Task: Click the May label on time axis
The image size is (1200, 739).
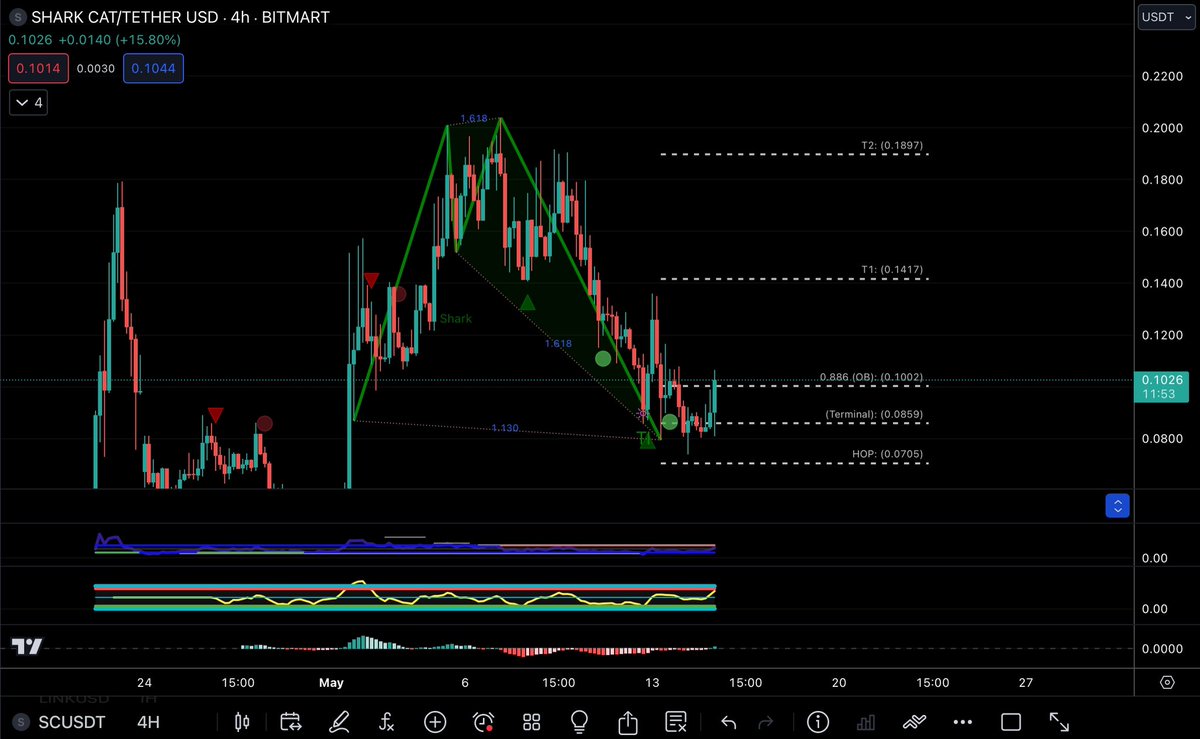Action: pos(331,682)
